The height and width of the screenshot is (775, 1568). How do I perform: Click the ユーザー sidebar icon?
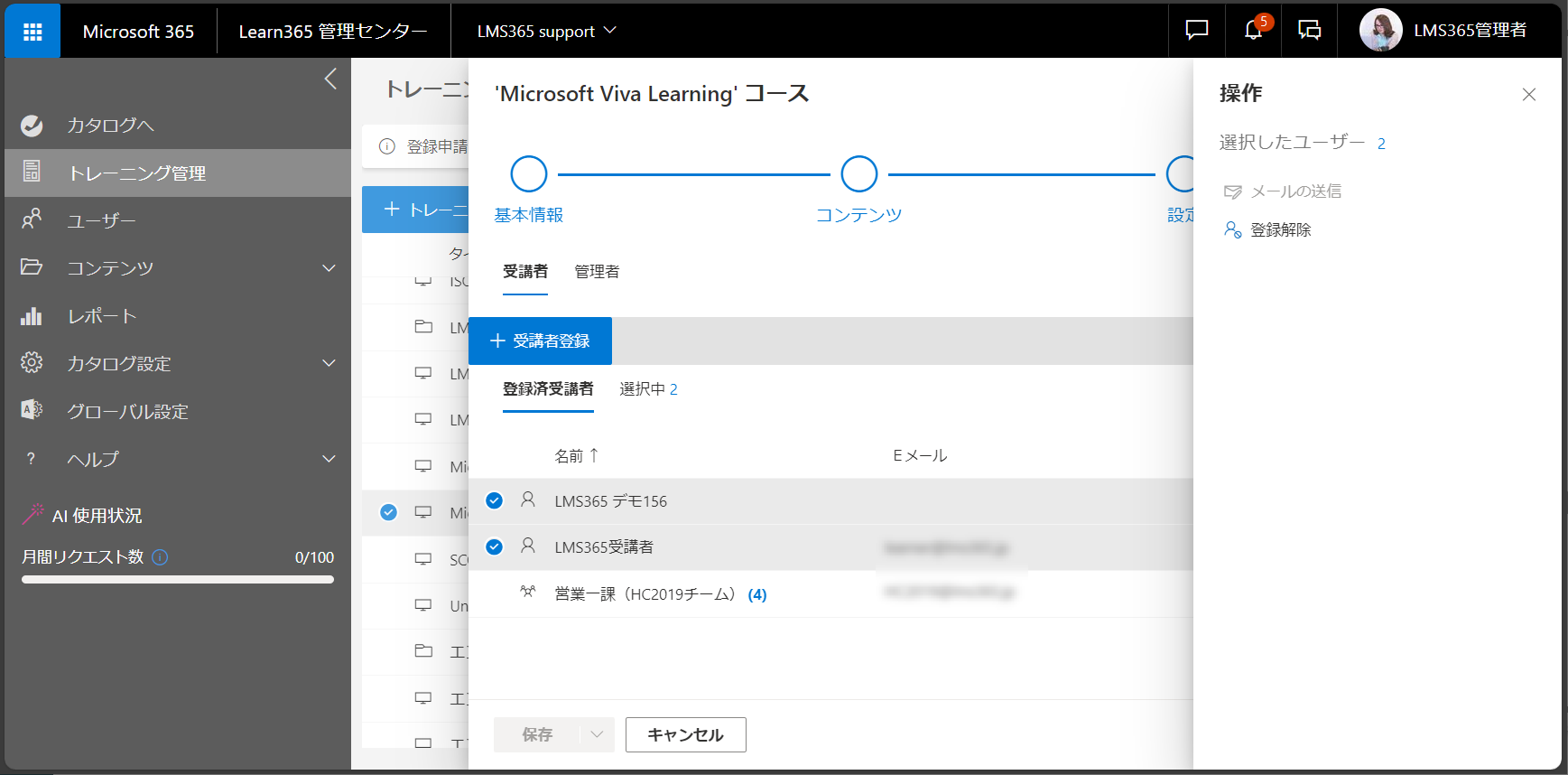tap(32, 219)
